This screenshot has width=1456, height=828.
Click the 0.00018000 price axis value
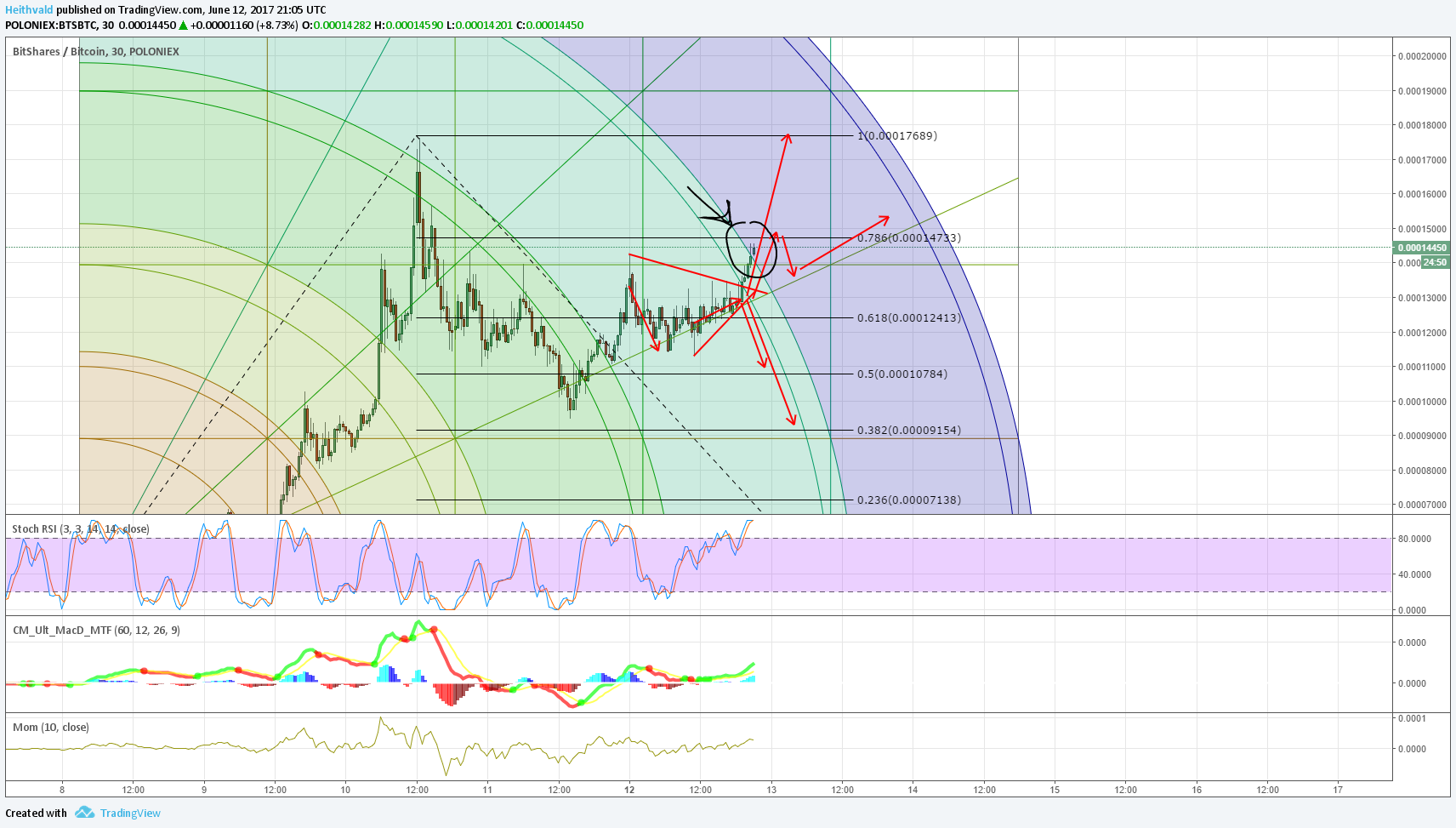pos(1422,126)
